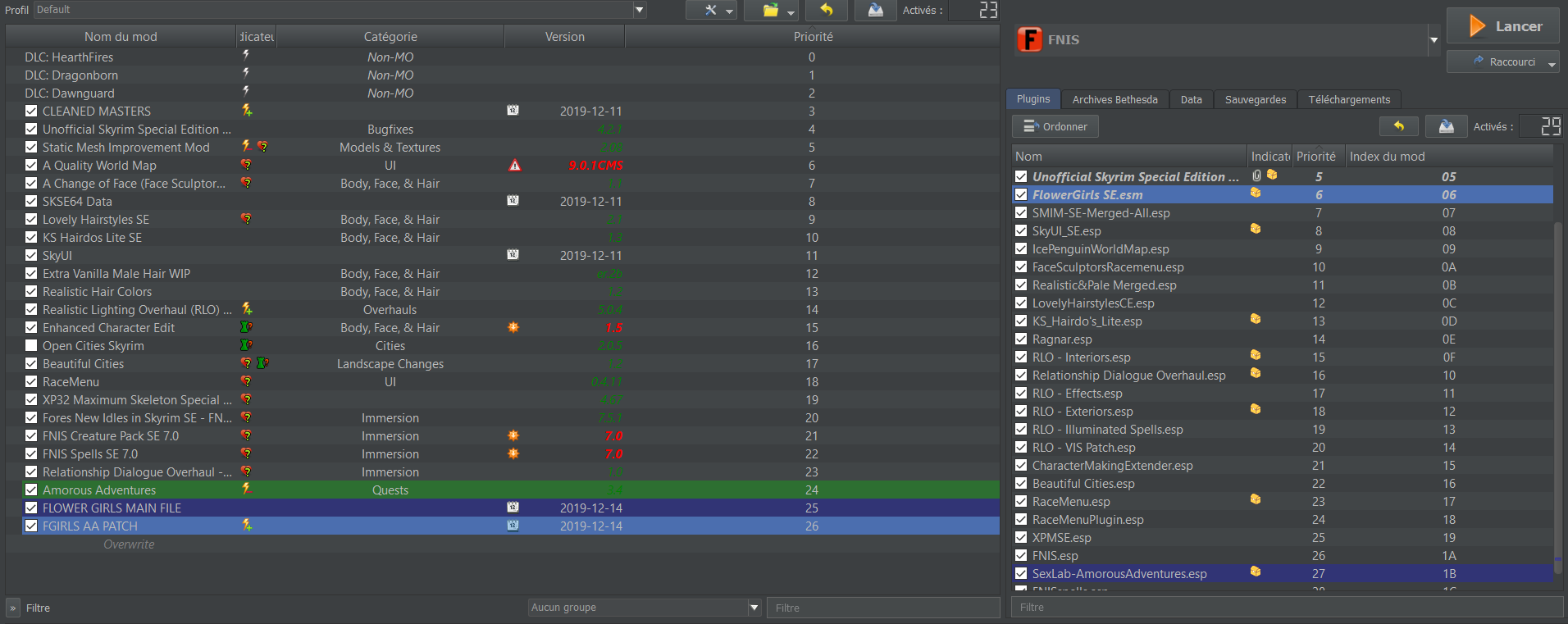Click the update star on Enhanced Character Edit
The height and width of the screenshot is (624, 1568).
(x=513, y=327)
